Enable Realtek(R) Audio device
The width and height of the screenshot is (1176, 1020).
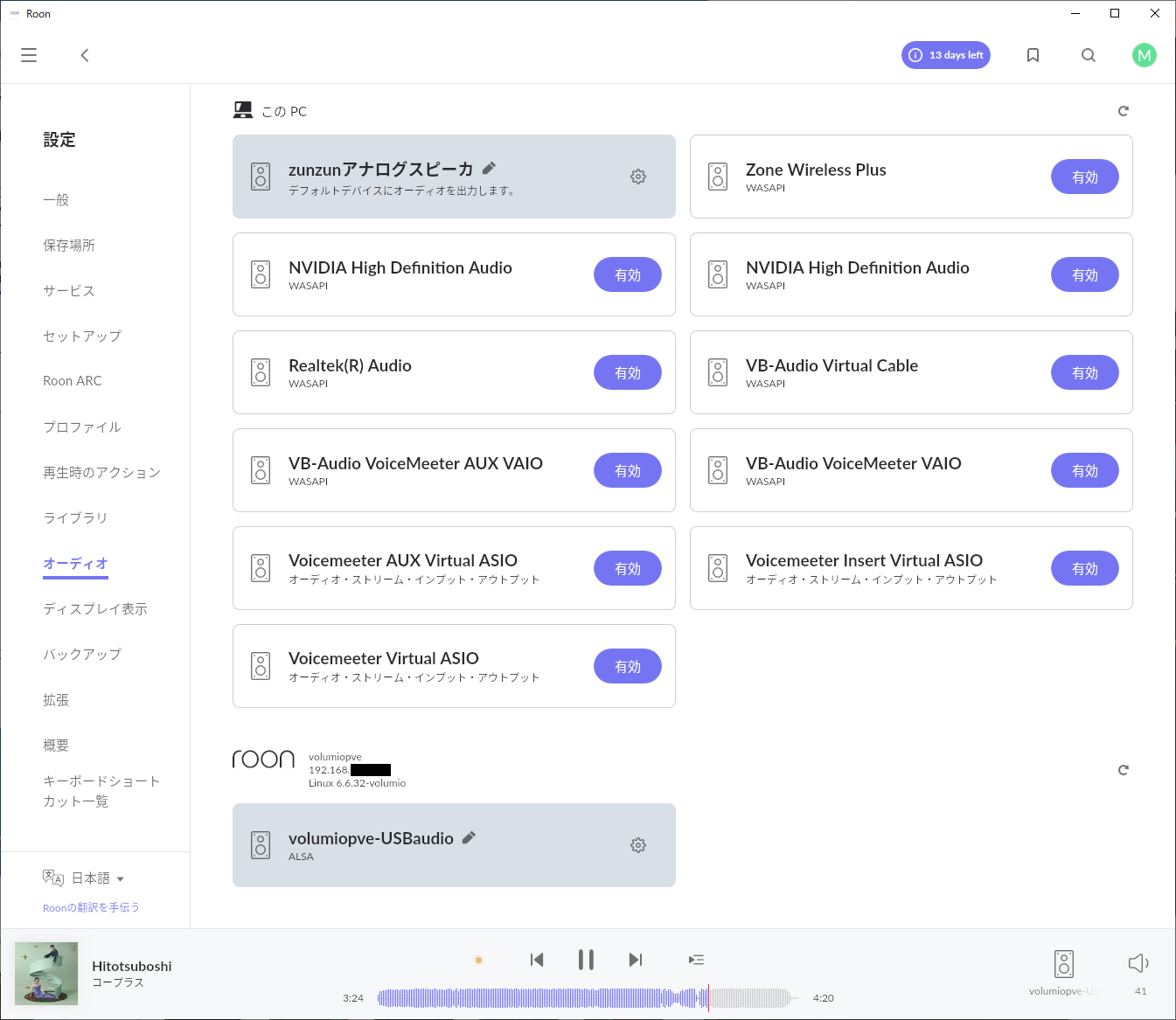(628, 372)
